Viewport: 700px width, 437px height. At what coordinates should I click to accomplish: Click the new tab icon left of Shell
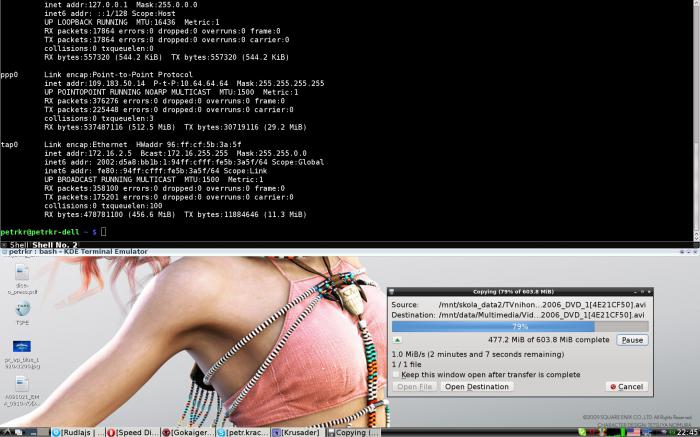4,245
